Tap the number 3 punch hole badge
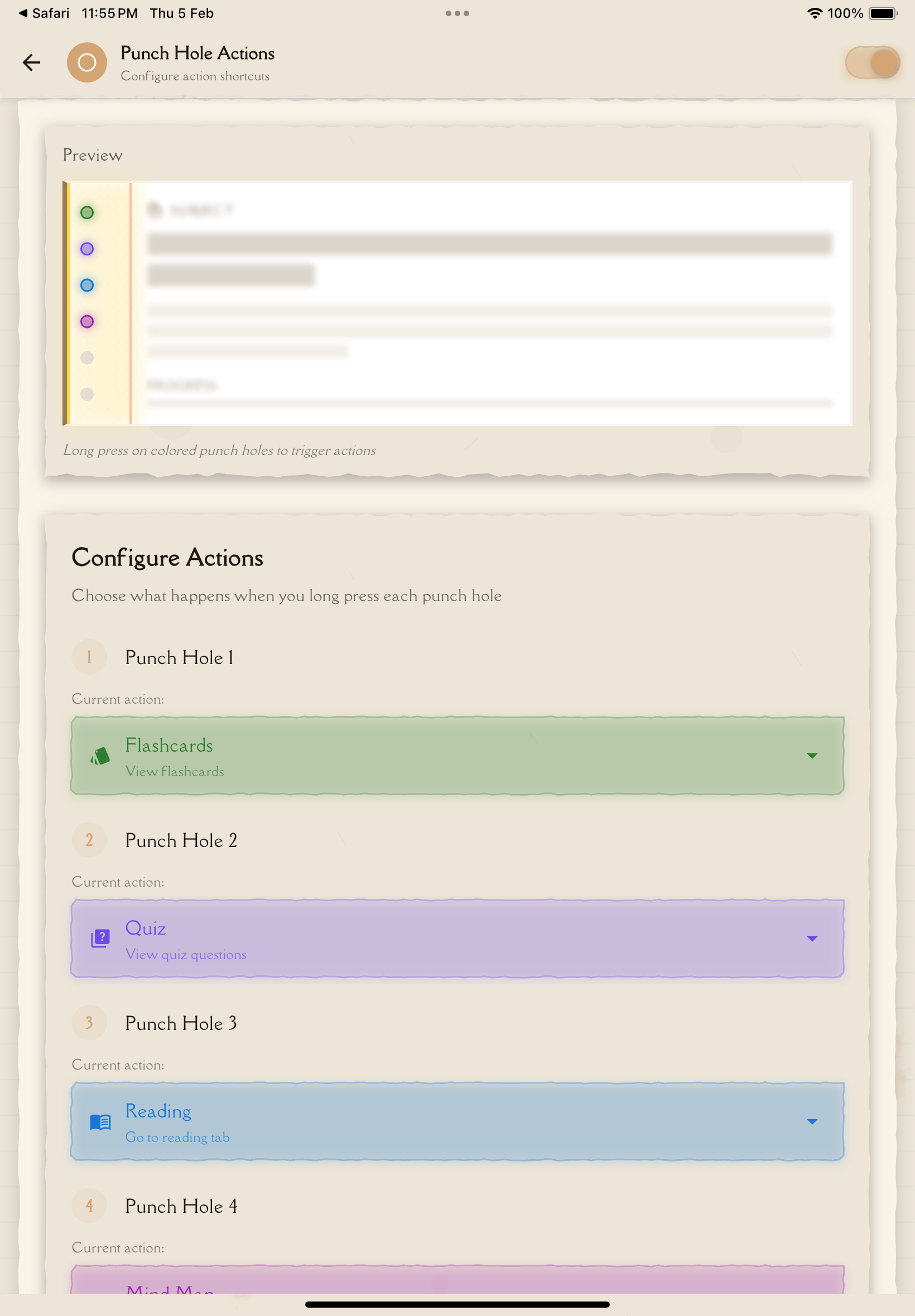The width and height of the screenshot is (915, 1316). point(89,1023)
